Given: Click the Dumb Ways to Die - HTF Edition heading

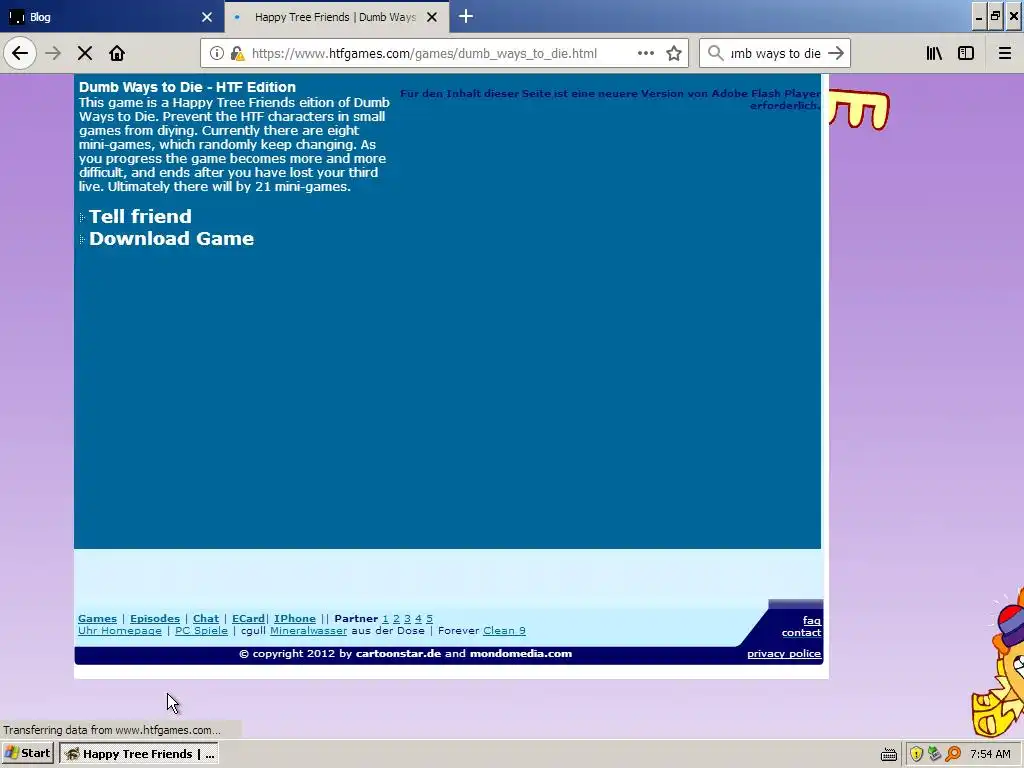Looking at the screenshot, I should [x=187, y=87].
